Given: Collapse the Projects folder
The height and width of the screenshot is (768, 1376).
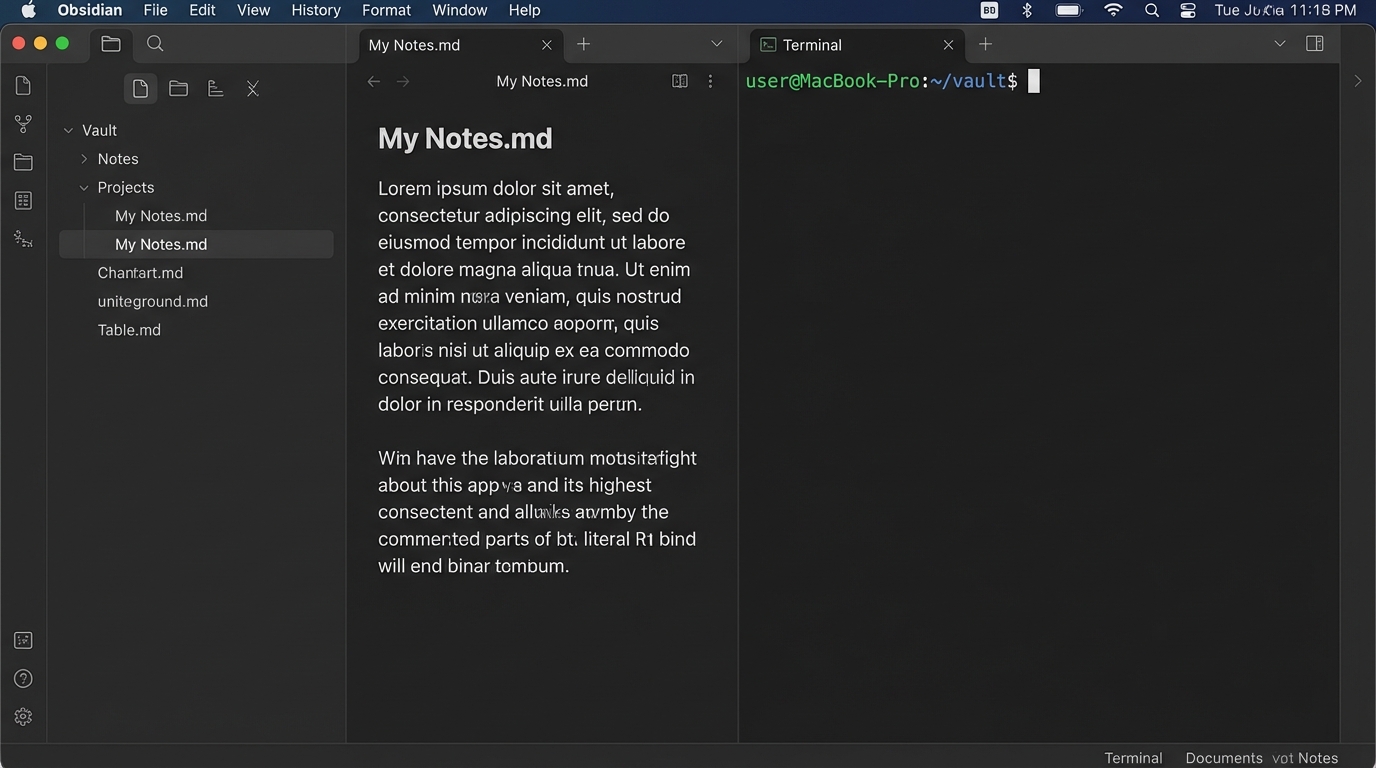Looking at the screenshot, I should [x=84, y=188].
